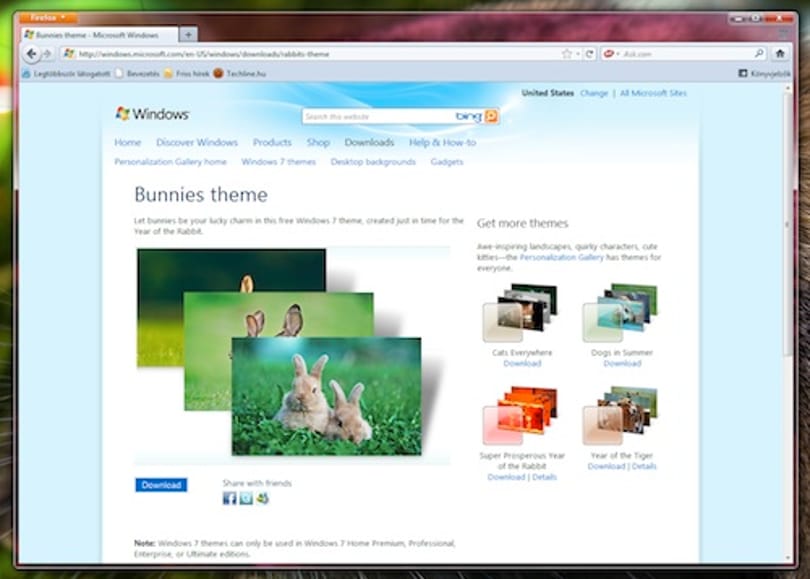Screen dimensions: 810x579
Task: Go back with the browser back arrow
Action: [32, 54]
